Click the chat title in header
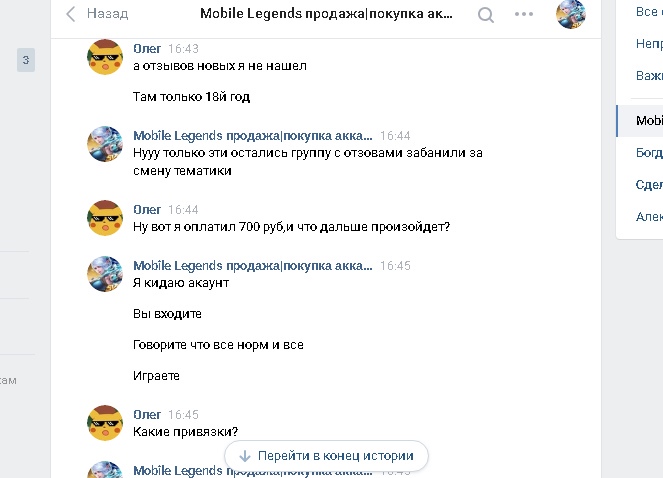 click(x=326, y=14)
